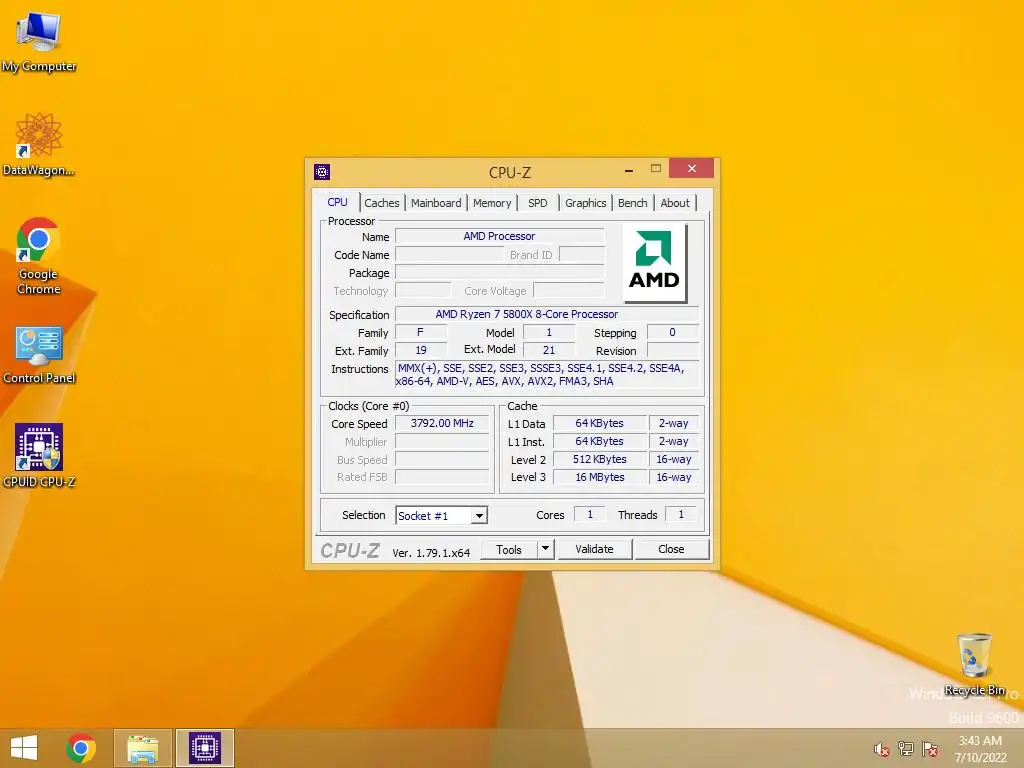The width and height of the screenshot is (1024, 768).
Task: Select the DataWagon desktop shortcut
Action: coord(39,144)
